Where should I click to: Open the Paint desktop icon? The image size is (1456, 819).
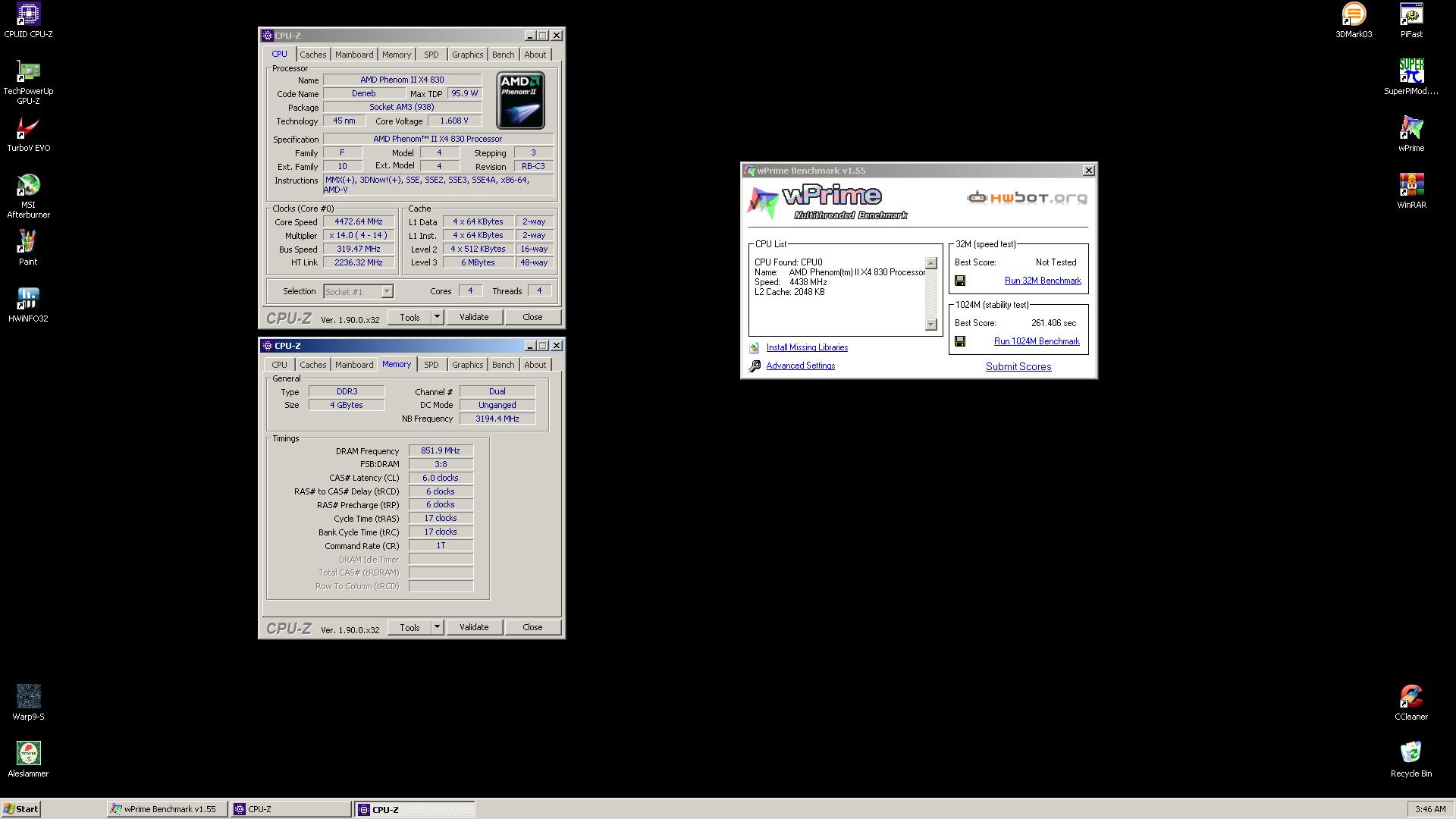[28, 248]
